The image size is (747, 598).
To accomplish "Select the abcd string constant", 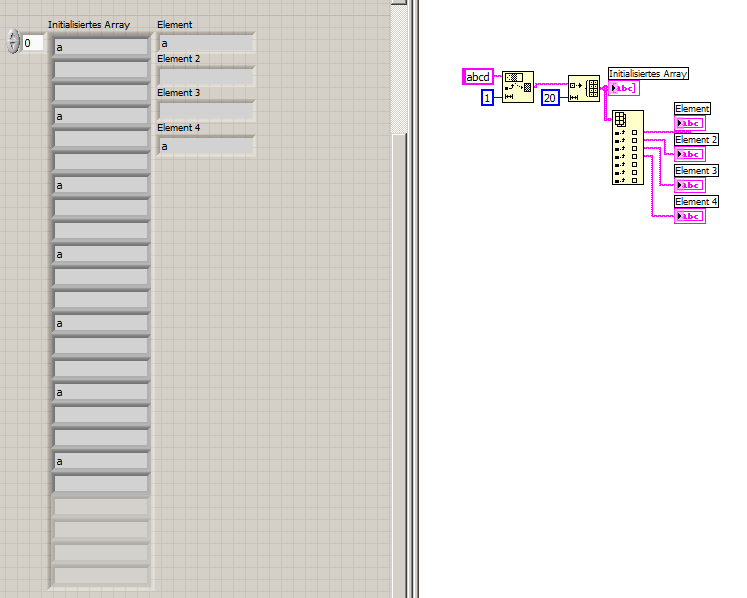I will tap(478, 77).
